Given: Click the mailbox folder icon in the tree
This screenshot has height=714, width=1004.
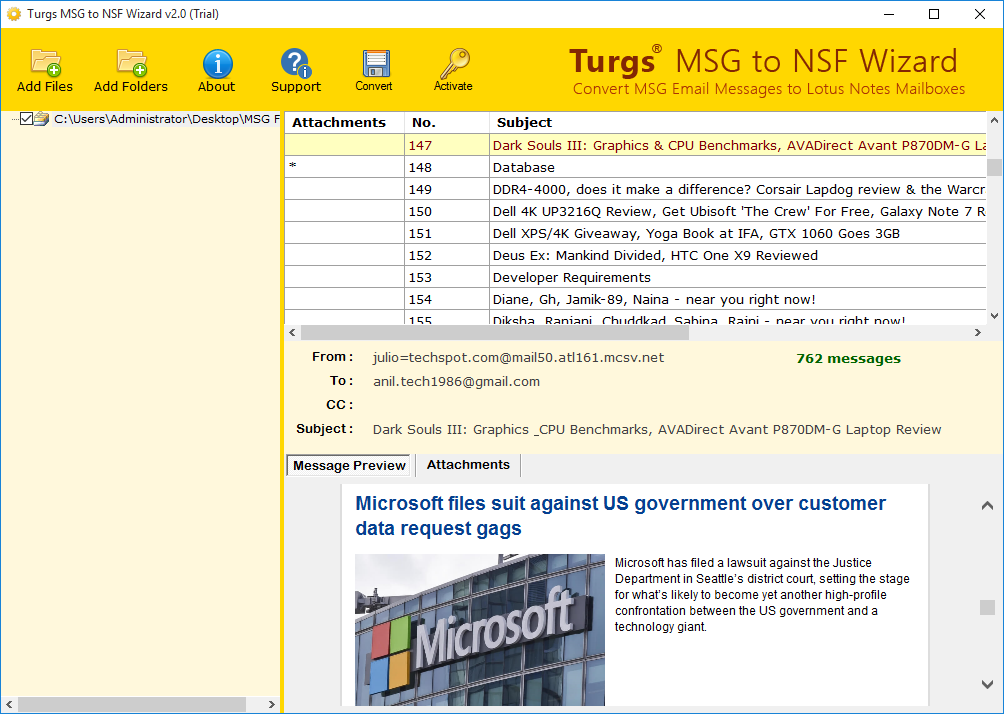Looking at the screenshot, I should click(x=42, y=118).
